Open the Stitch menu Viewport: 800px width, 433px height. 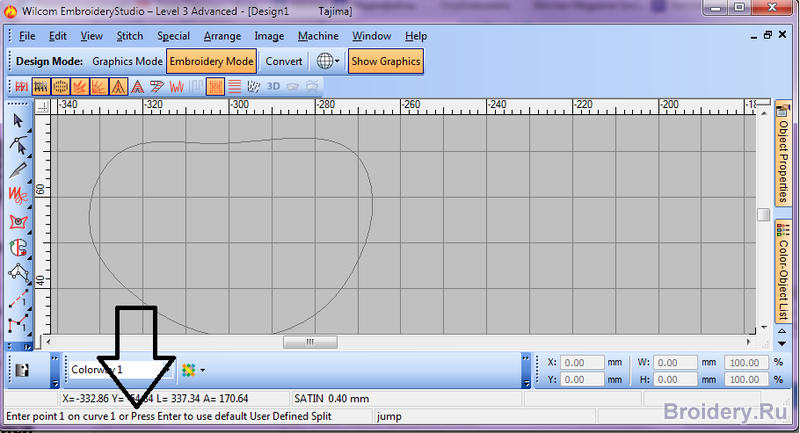pyautogui.click(x=129, y=36)
